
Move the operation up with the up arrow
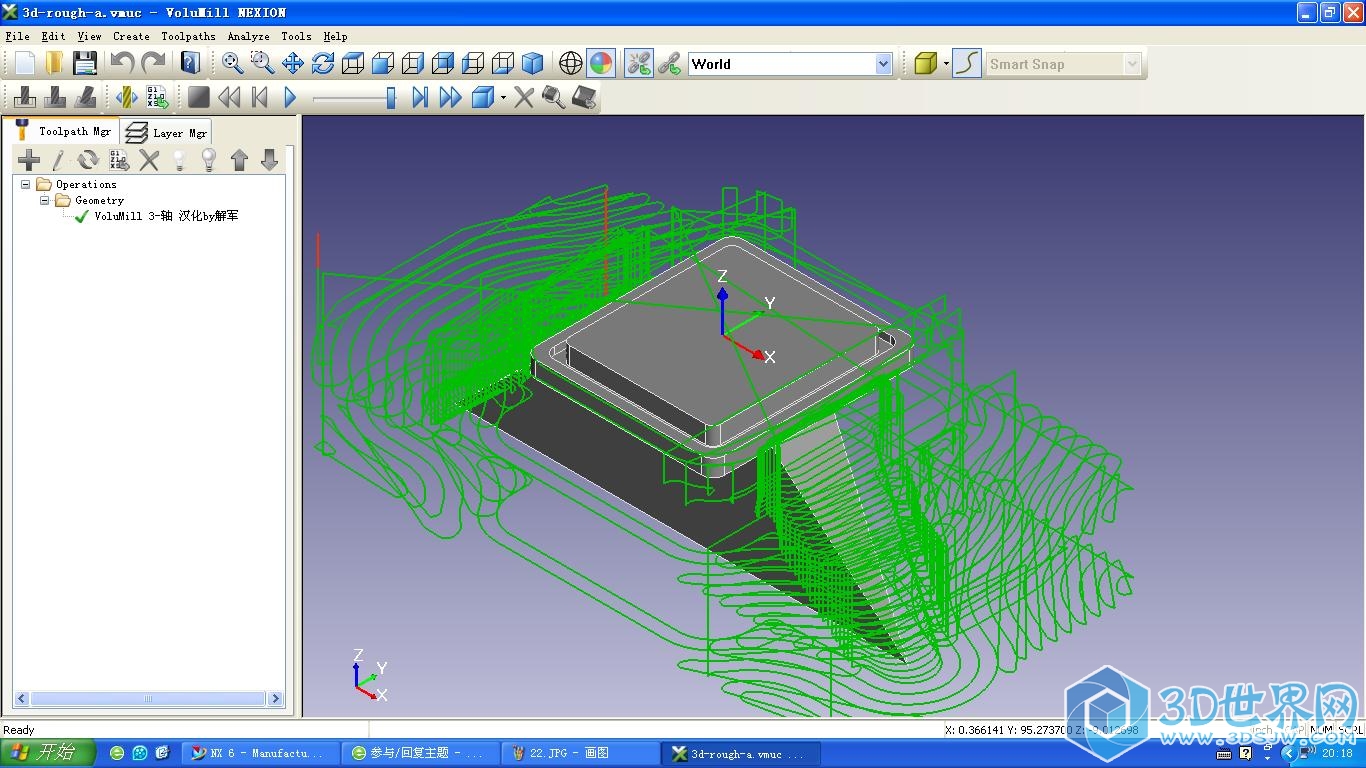239,159
